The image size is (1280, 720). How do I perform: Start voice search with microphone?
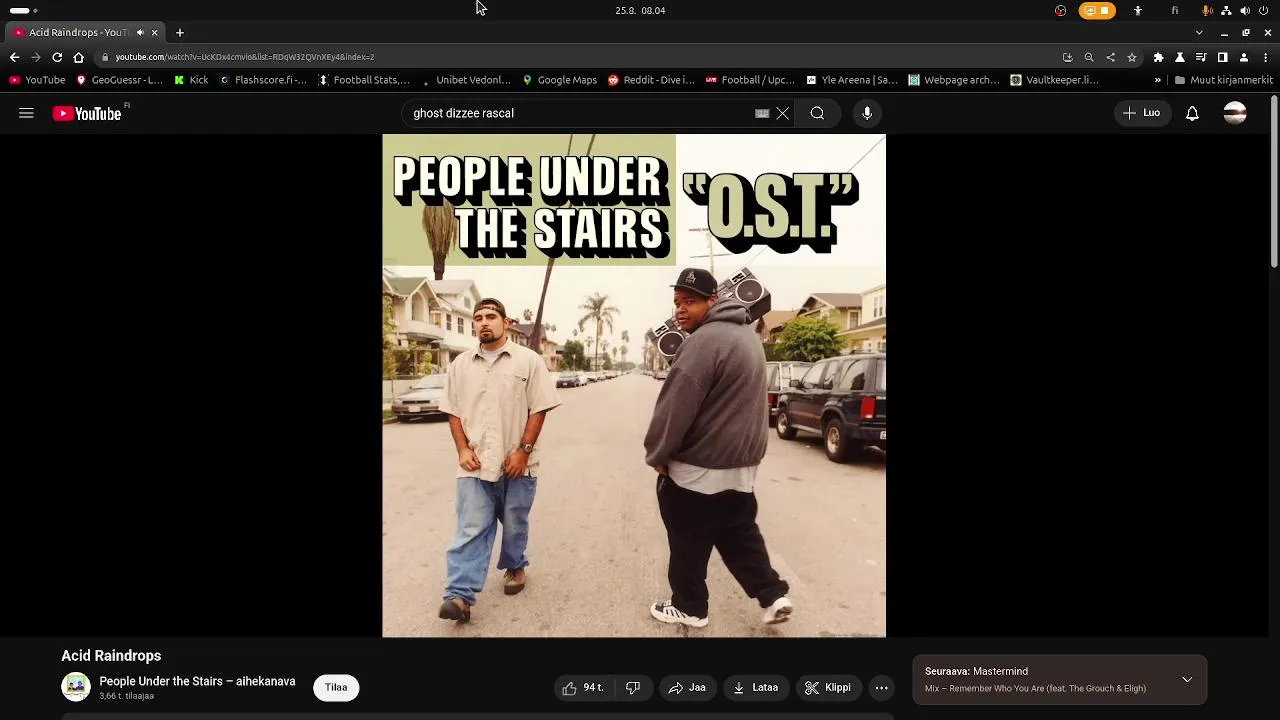(x=867, y=113)
